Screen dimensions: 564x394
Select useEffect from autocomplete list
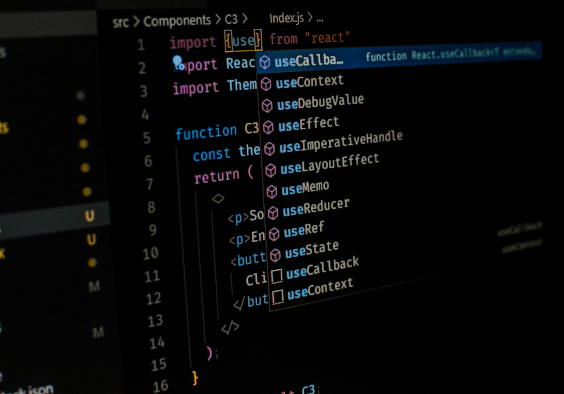(x=308, y=124)
